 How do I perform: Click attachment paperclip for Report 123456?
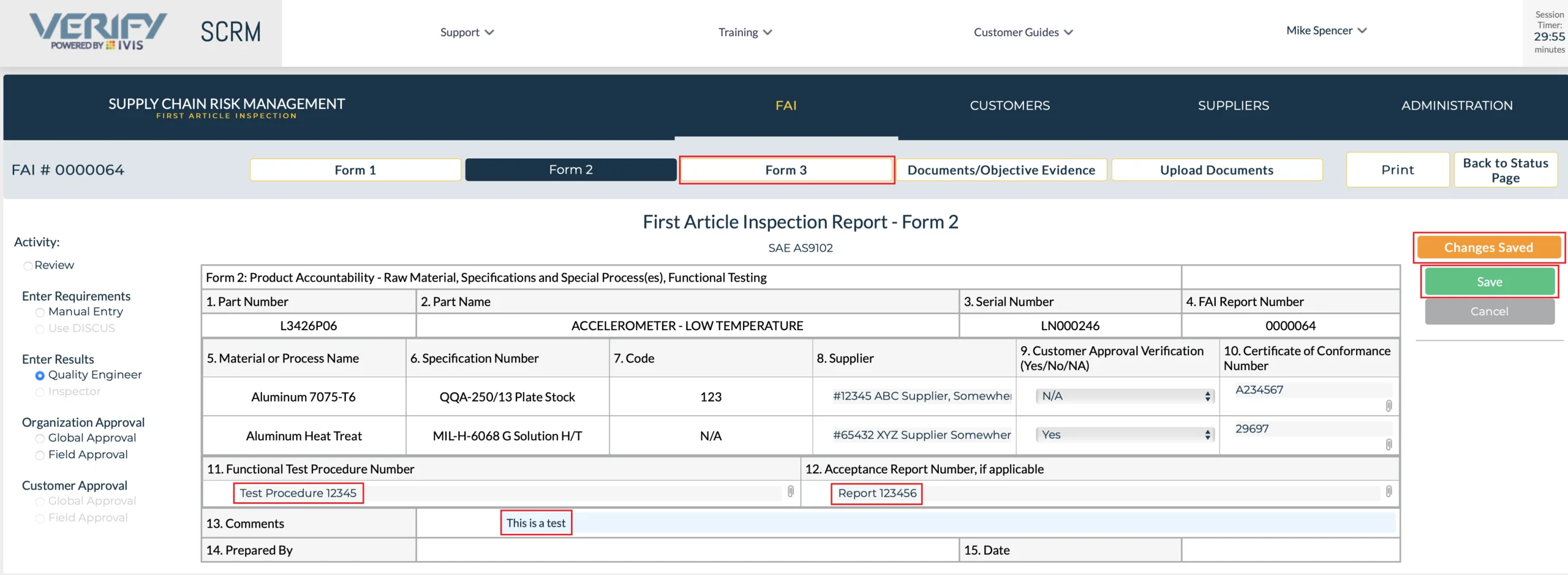[1389, 491]
